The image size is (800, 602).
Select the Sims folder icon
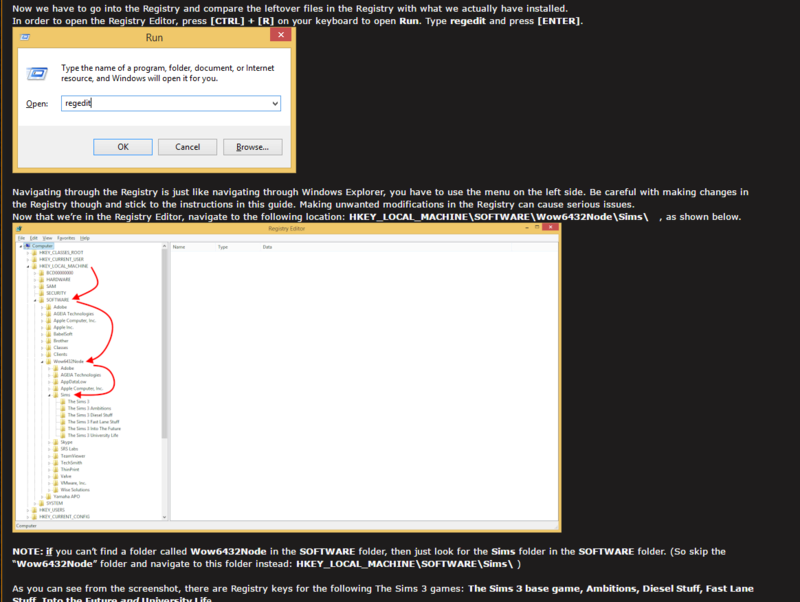point(56,395)
